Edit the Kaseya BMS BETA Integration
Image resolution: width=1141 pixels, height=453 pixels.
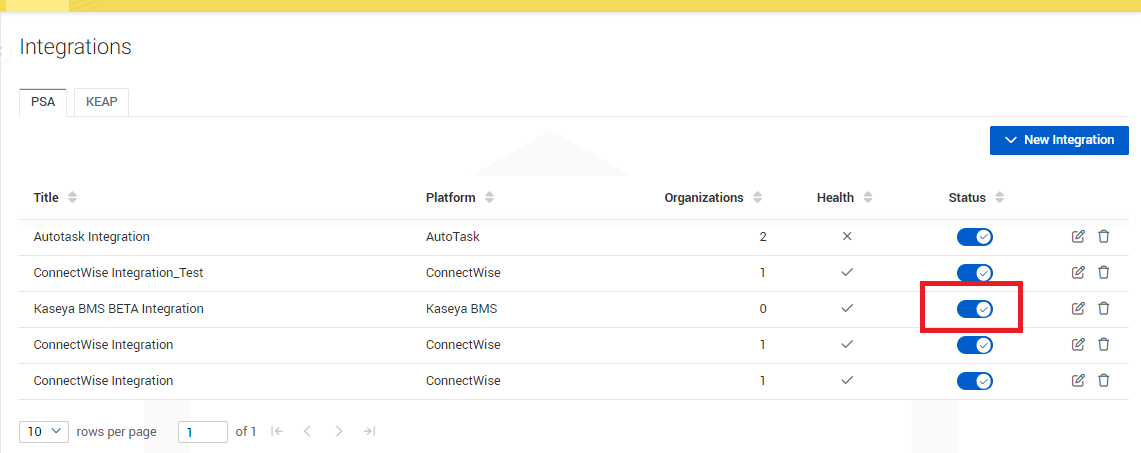(1078, 309)
